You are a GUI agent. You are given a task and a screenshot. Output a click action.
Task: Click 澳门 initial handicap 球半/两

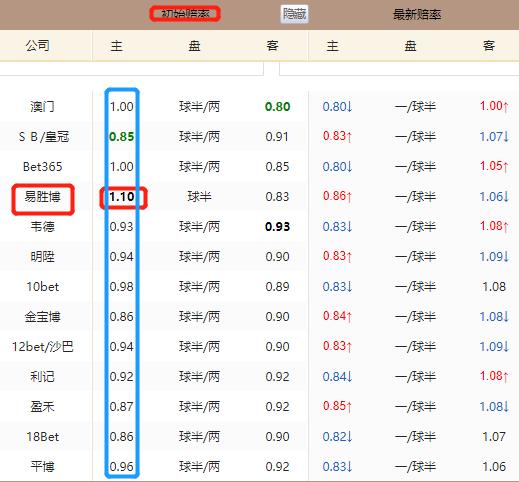pyautogui.click(x=199, y=107)
